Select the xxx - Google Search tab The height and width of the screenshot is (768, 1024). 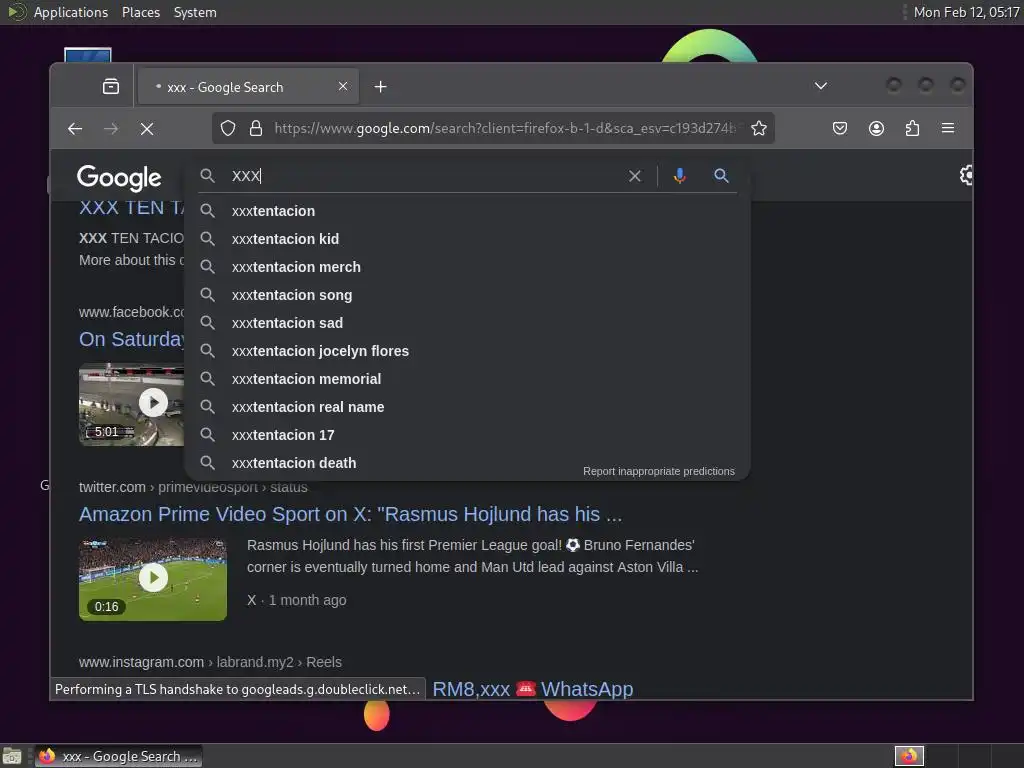pyautogui.click(x=248, y=86)
